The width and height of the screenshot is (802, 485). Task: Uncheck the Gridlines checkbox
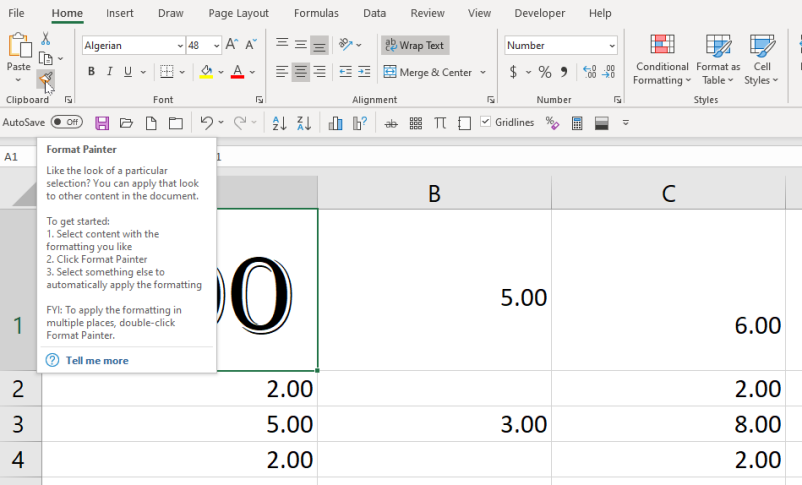tap(485, 122)
